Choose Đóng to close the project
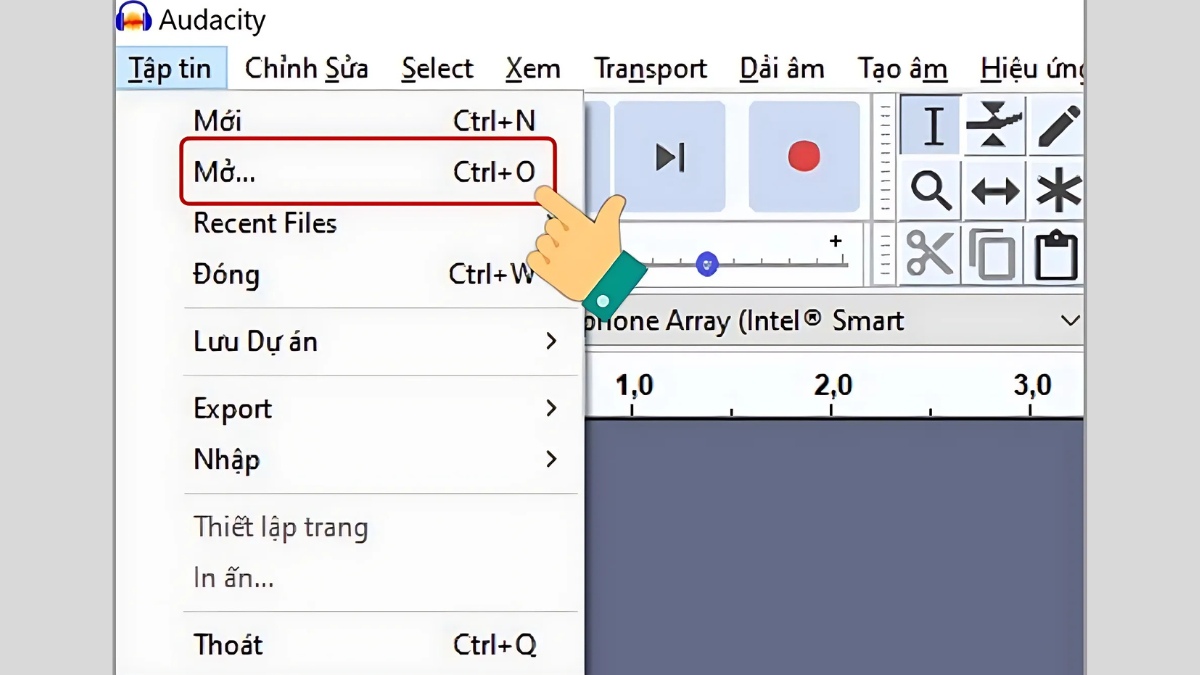The width and height of the screenshot is (1200, 675). tap(366, 274)
